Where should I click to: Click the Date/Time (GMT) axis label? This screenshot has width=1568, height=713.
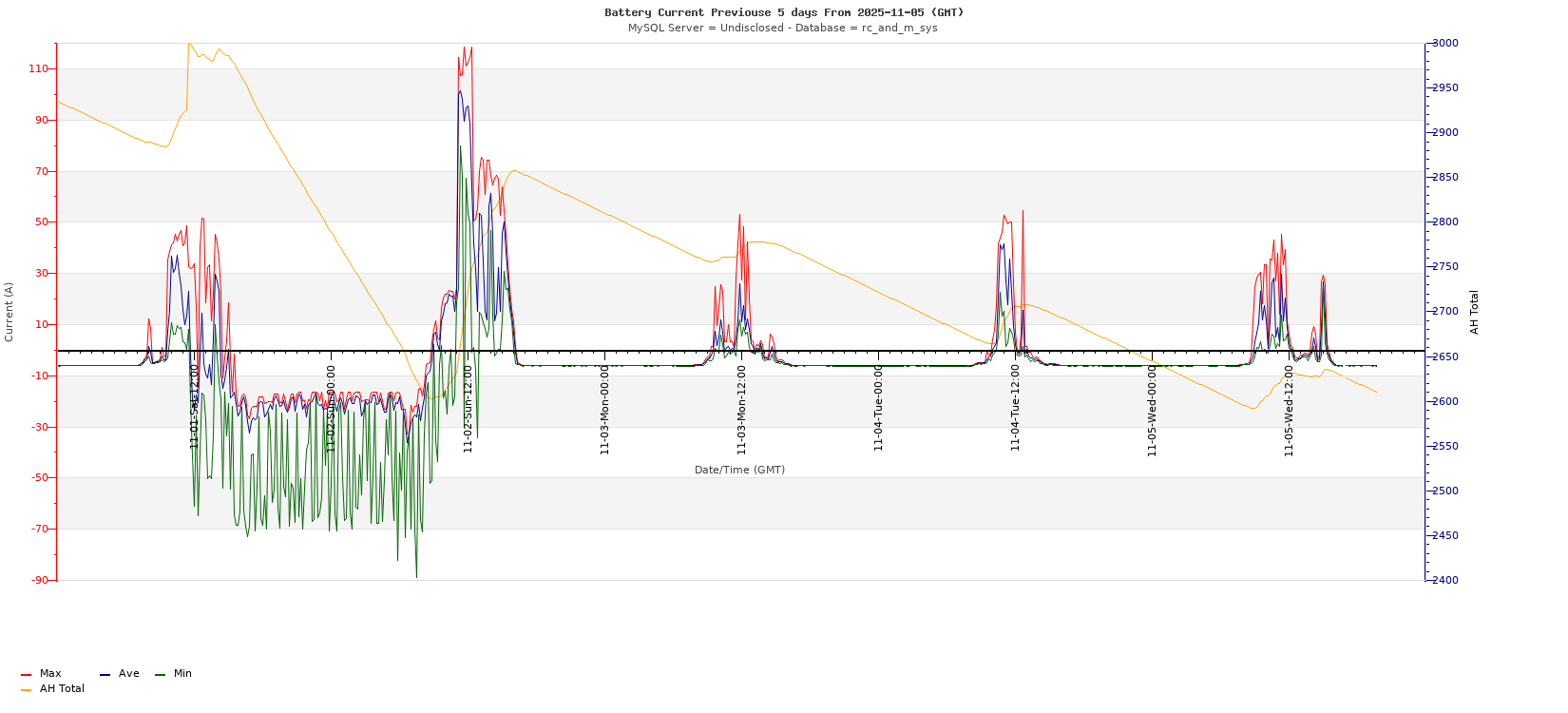739,470
